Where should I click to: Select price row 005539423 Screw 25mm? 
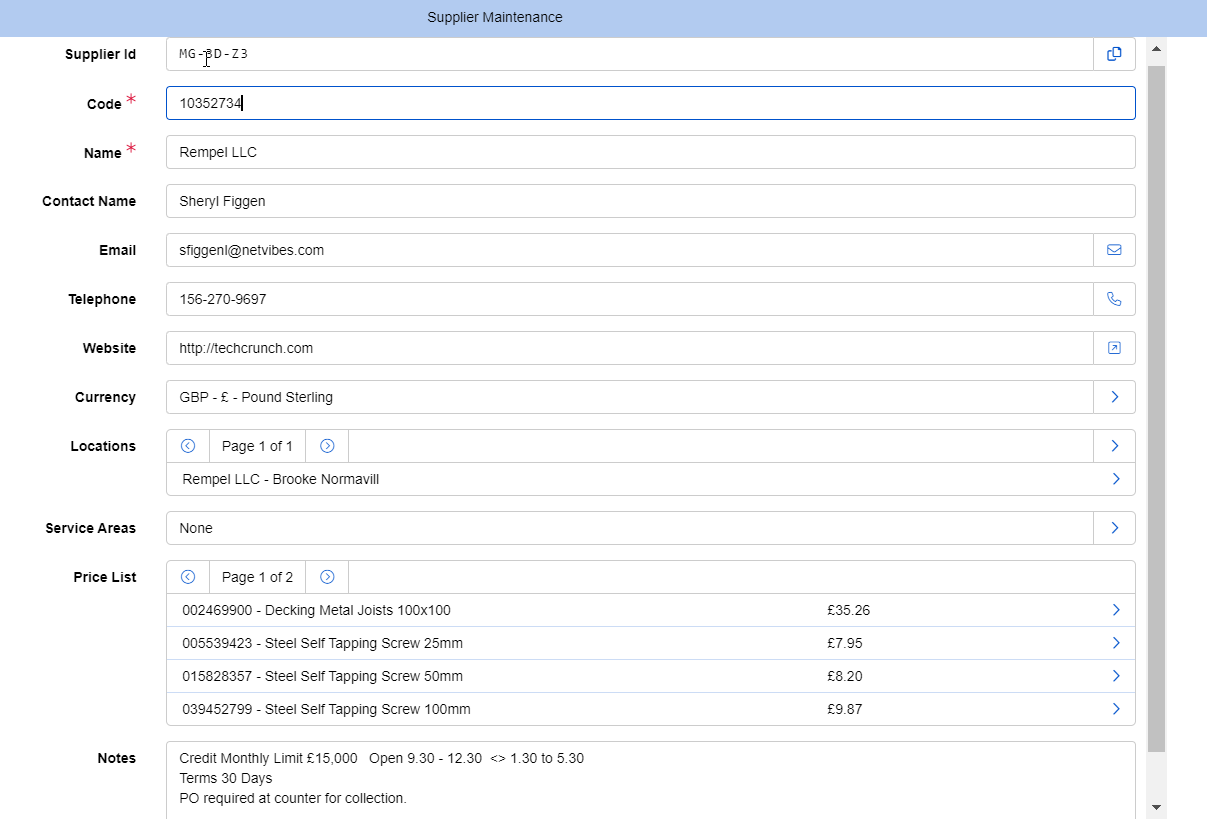click(x=651, y=643)
